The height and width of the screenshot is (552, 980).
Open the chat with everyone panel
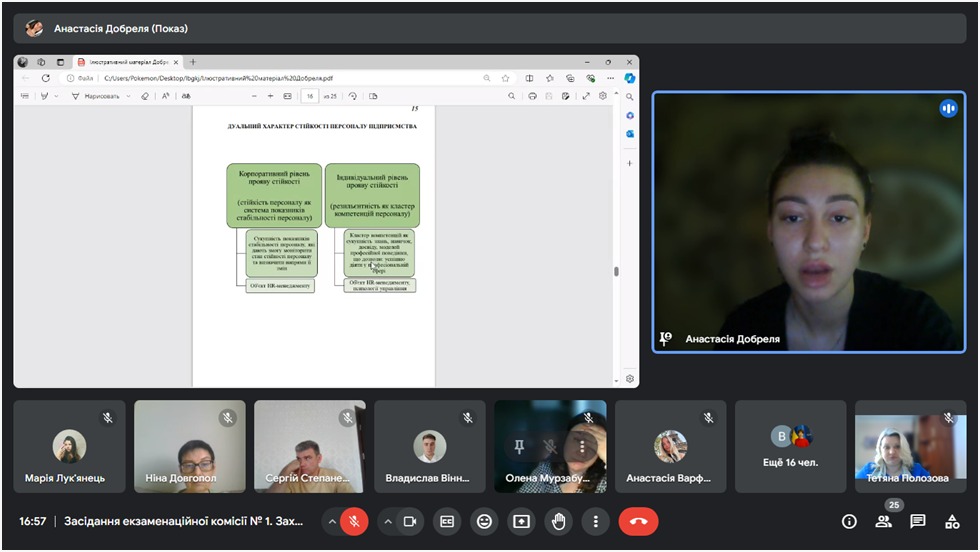coord(917,521)
